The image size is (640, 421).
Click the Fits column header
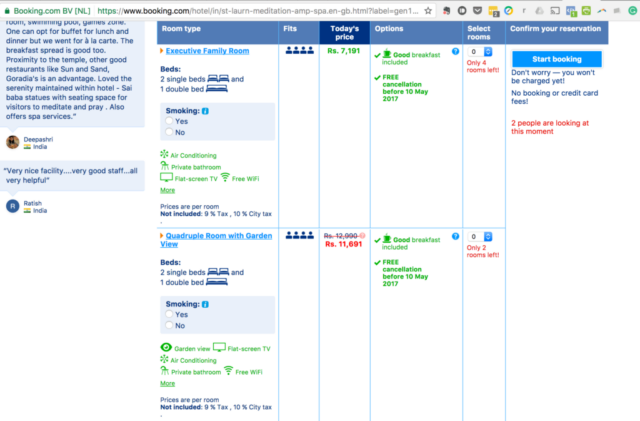[x=299, y=33]
